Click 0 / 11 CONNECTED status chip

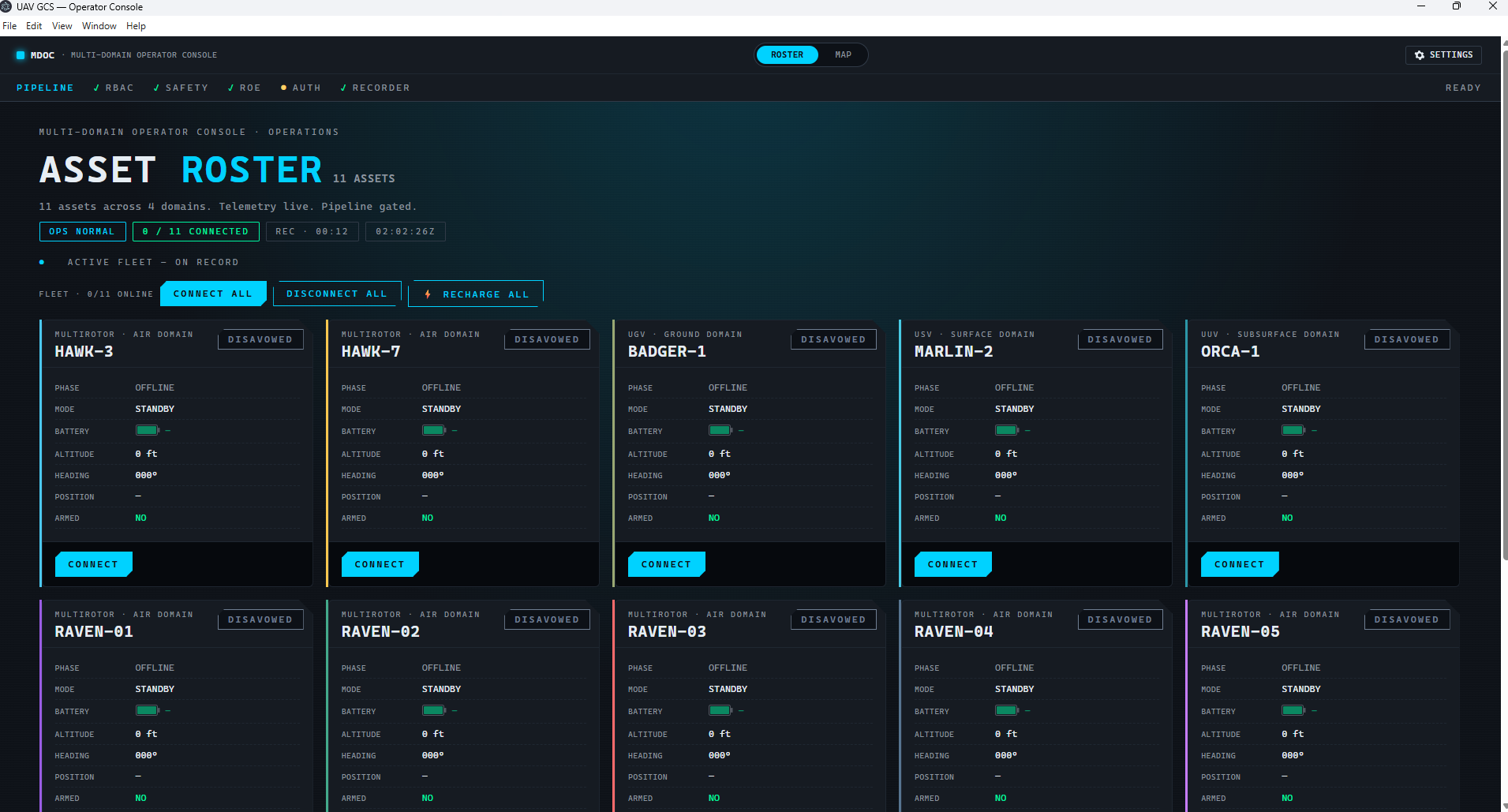click(x=196, y=231)
